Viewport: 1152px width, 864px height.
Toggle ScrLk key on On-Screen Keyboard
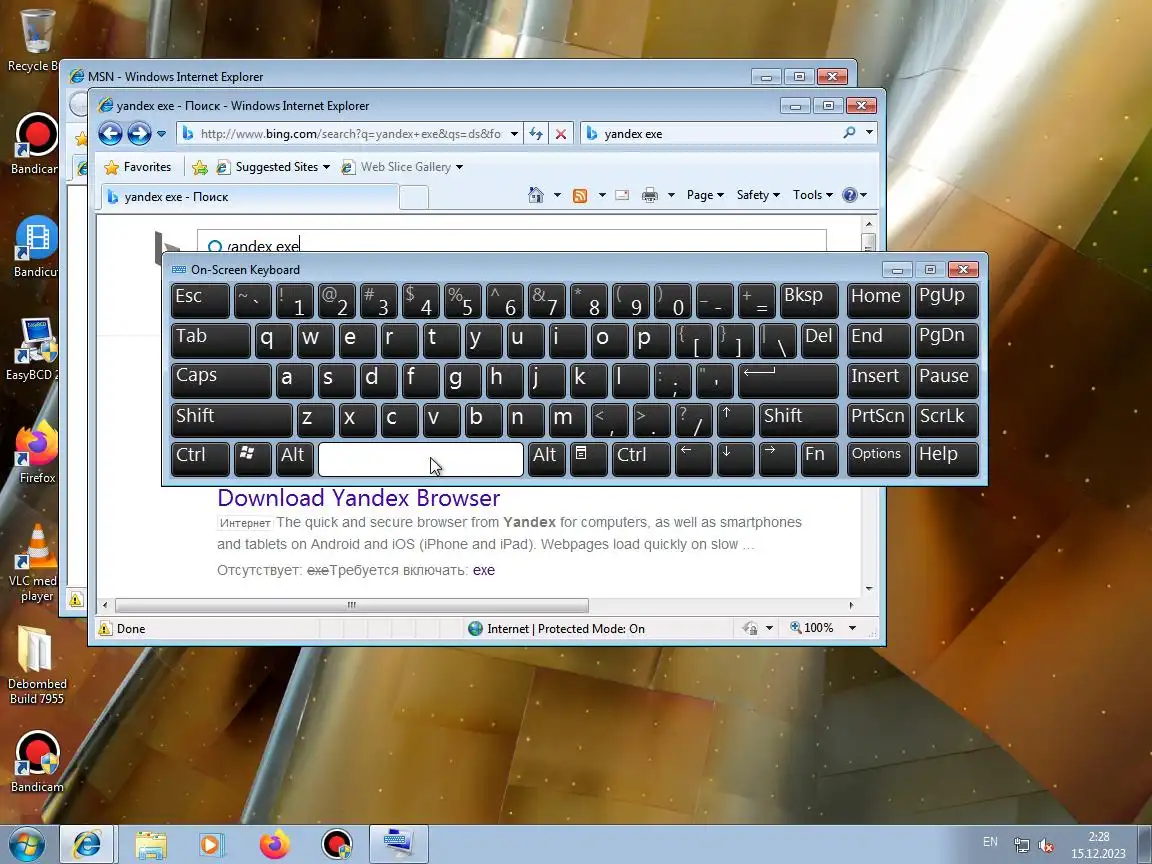point(946,420)
